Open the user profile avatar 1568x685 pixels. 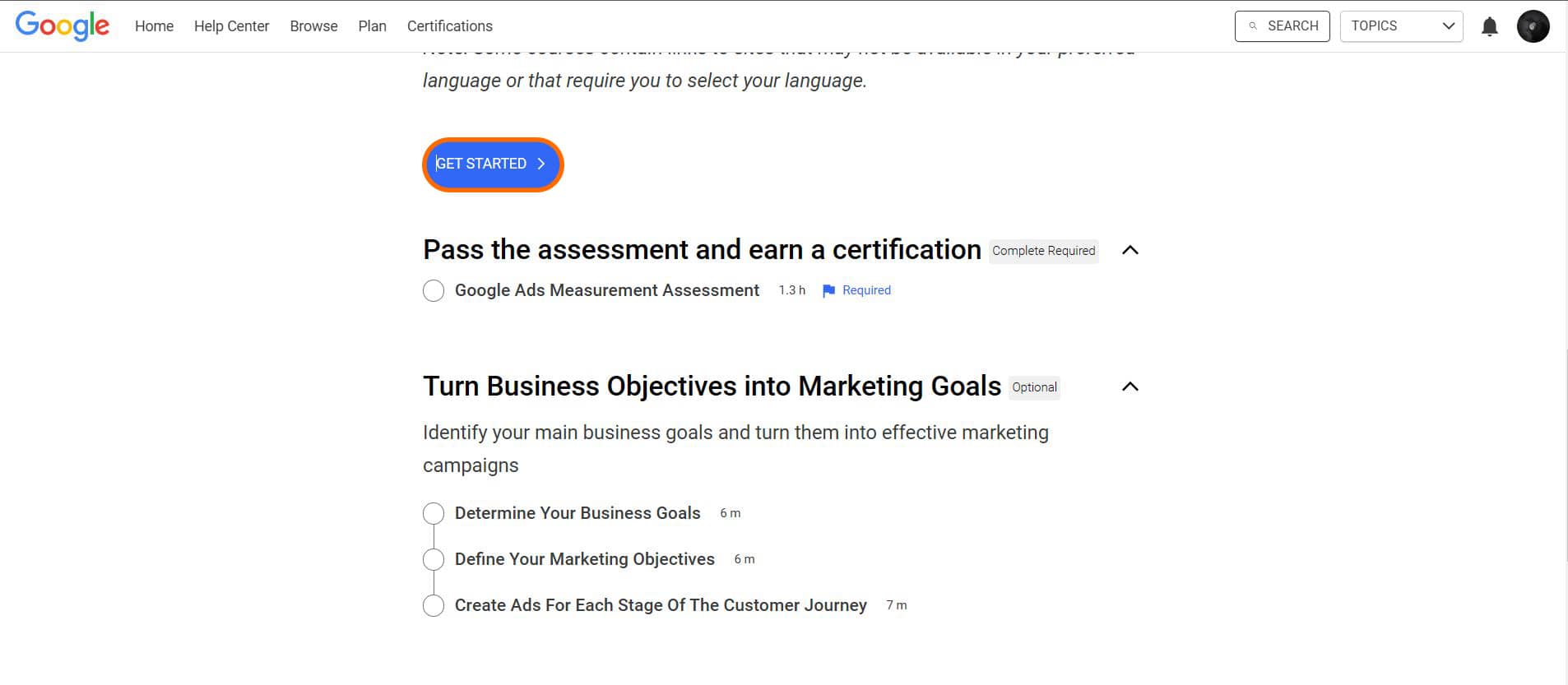(1533, 26)
